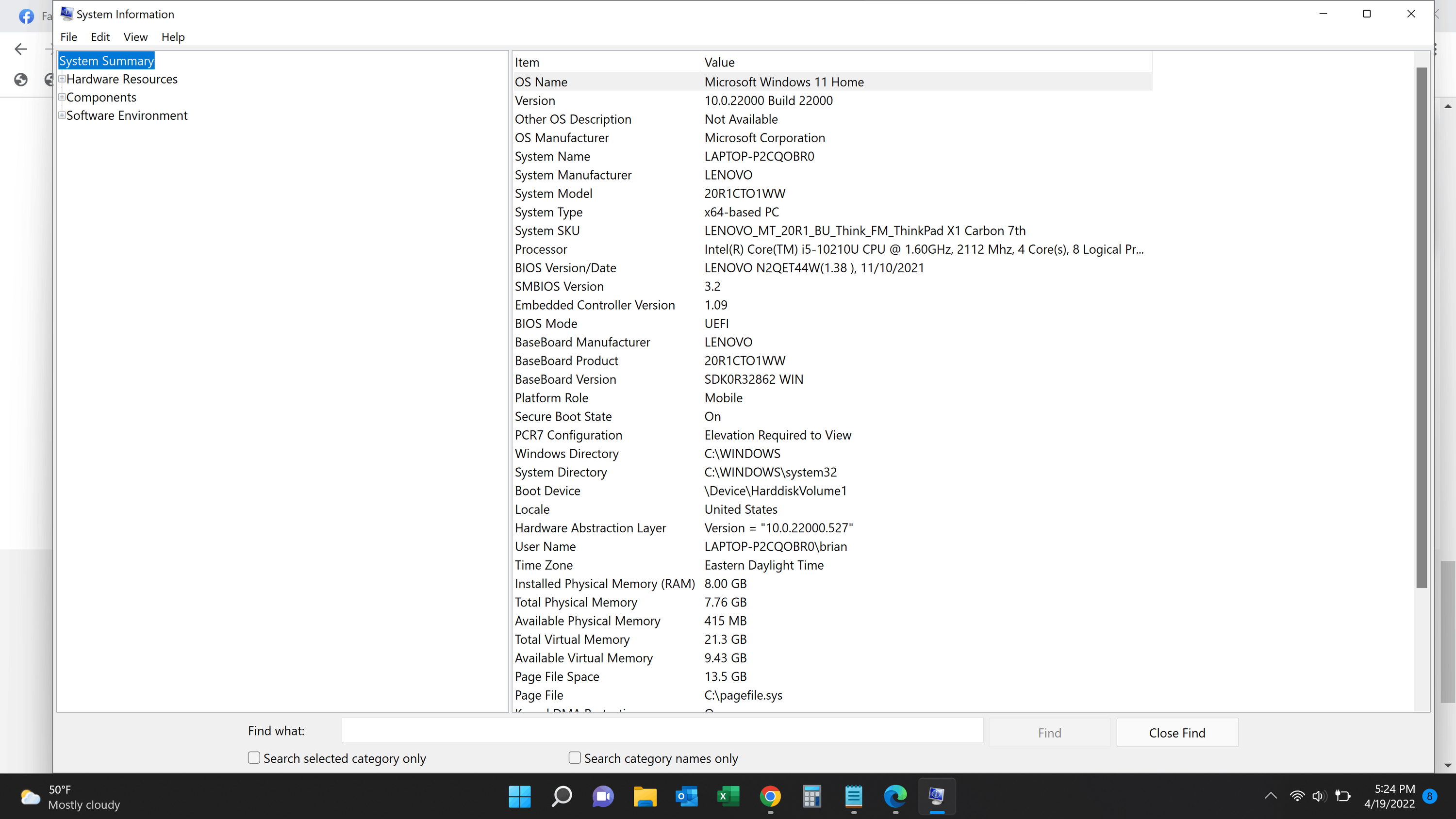Select Software Environment label
The image size is (1456, 819).
[x=127, y=115]
